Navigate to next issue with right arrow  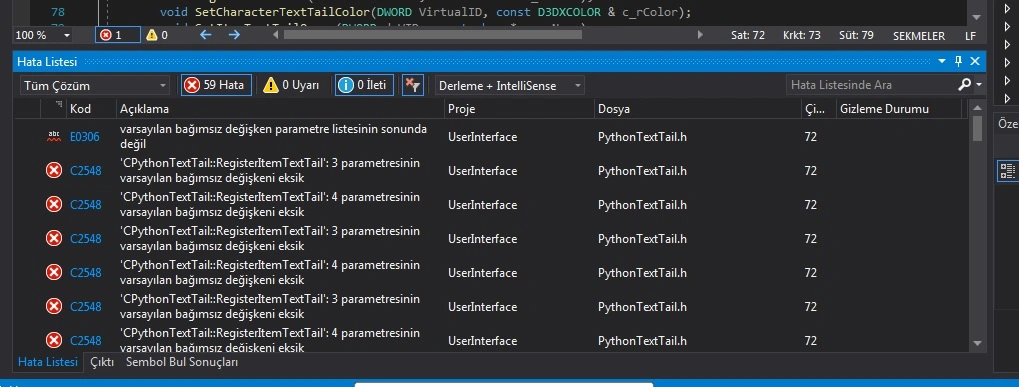(234, 34)
